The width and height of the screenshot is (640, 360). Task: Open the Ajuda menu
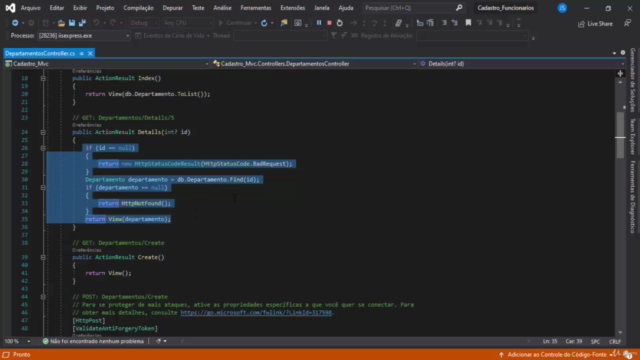[346, 8]
